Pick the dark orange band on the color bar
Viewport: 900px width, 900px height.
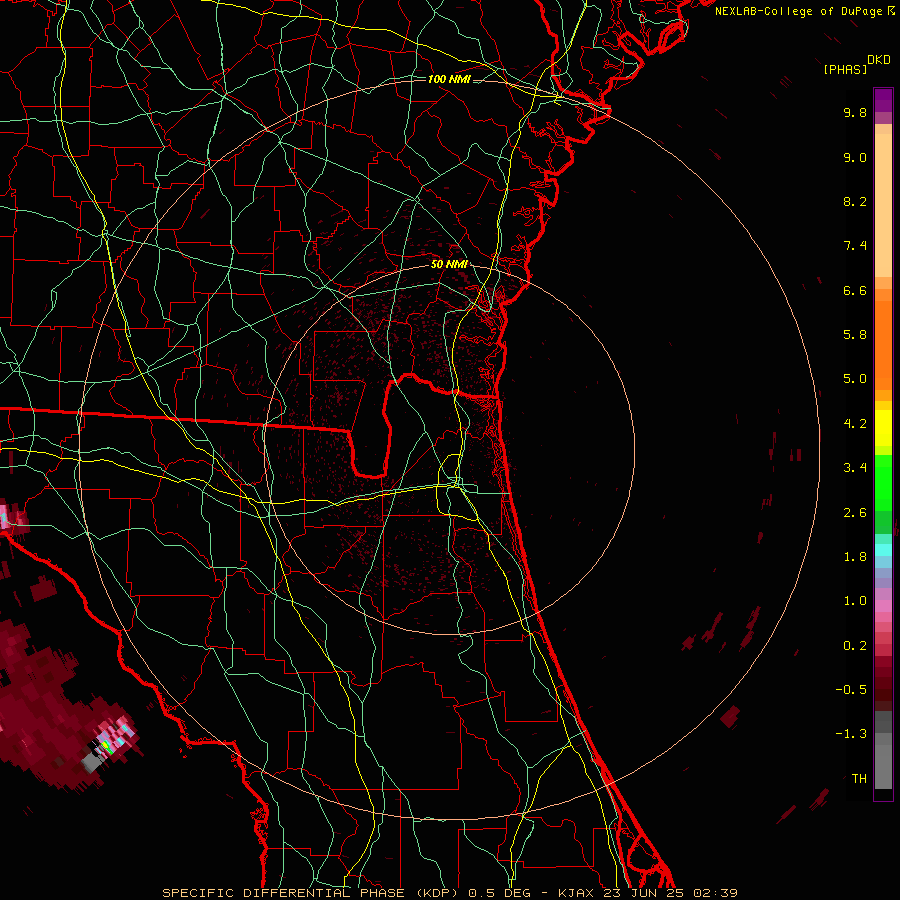[x=883, y=345]
